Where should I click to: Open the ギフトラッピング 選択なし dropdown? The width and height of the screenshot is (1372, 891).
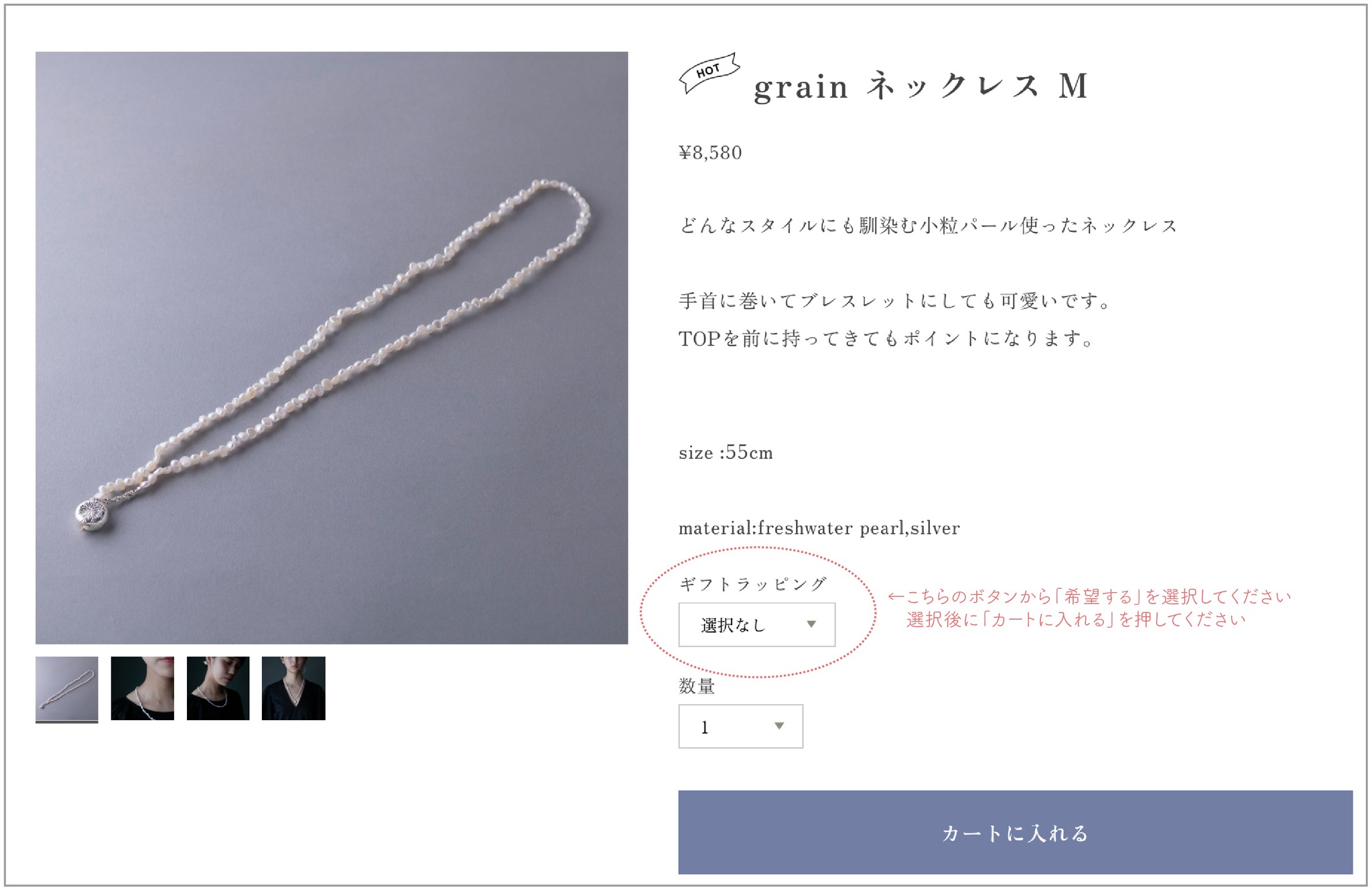click(756, 624)
